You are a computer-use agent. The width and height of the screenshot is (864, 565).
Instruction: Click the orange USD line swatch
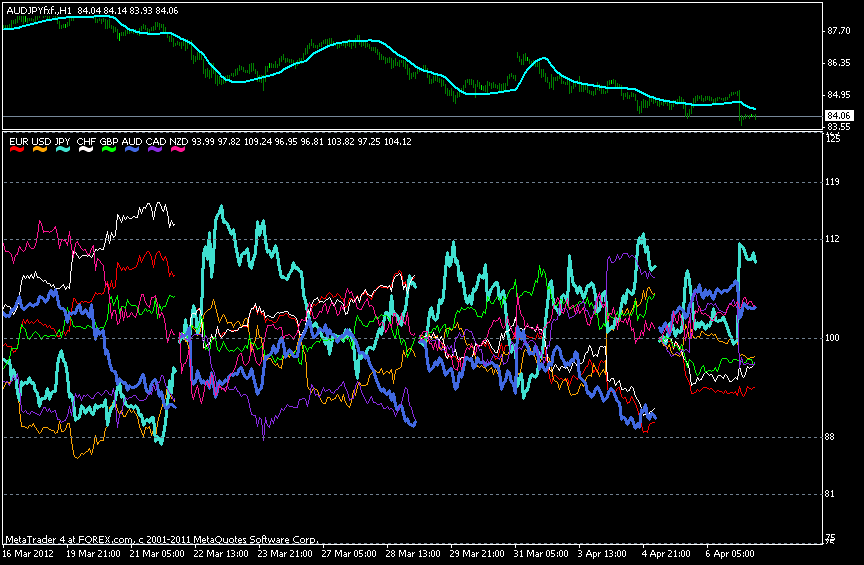pos(40,149)
